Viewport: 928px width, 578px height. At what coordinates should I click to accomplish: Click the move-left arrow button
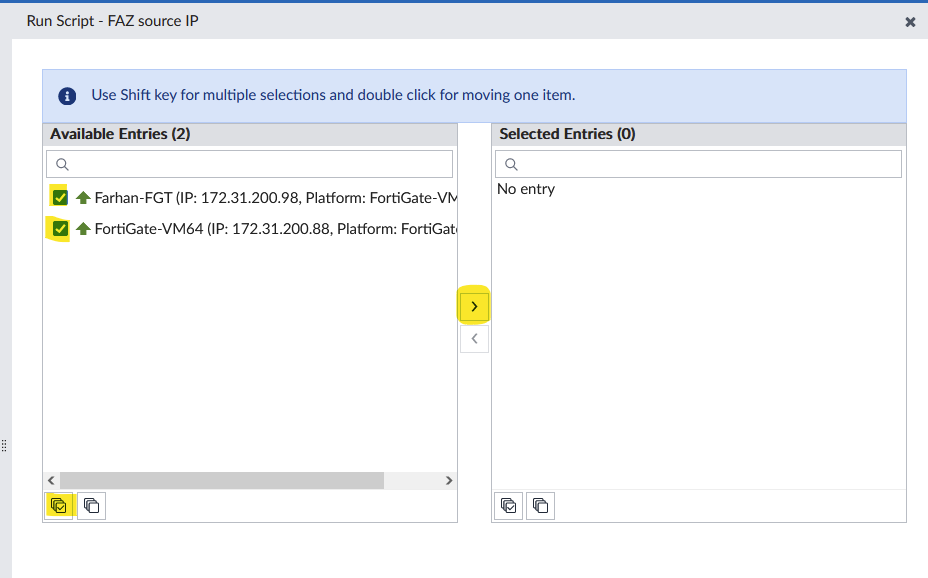(474, 339)
